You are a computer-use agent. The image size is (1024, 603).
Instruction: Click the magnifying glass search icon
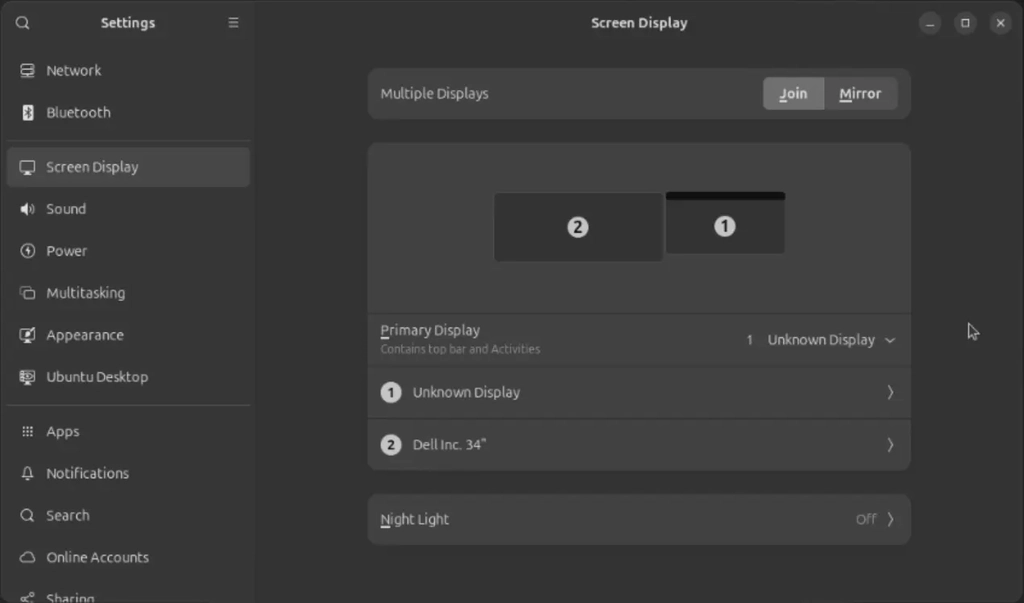22,22
